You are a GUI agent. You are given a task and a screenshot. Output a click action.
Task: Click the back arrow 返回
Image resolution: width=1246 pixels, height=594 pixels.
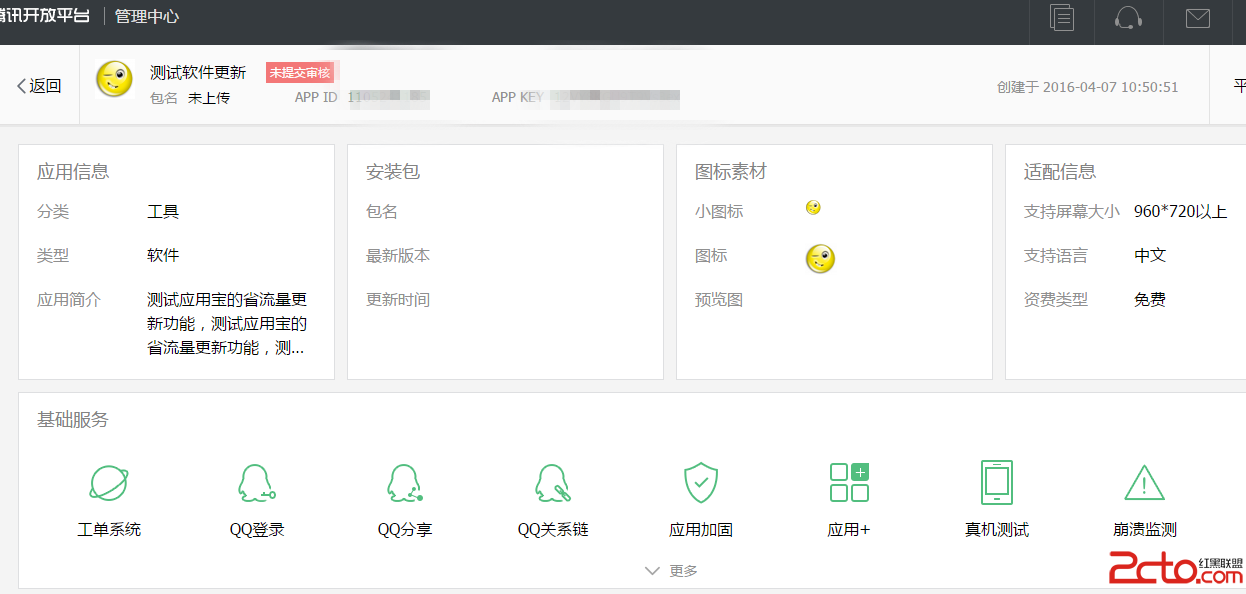tap(39, 86)
